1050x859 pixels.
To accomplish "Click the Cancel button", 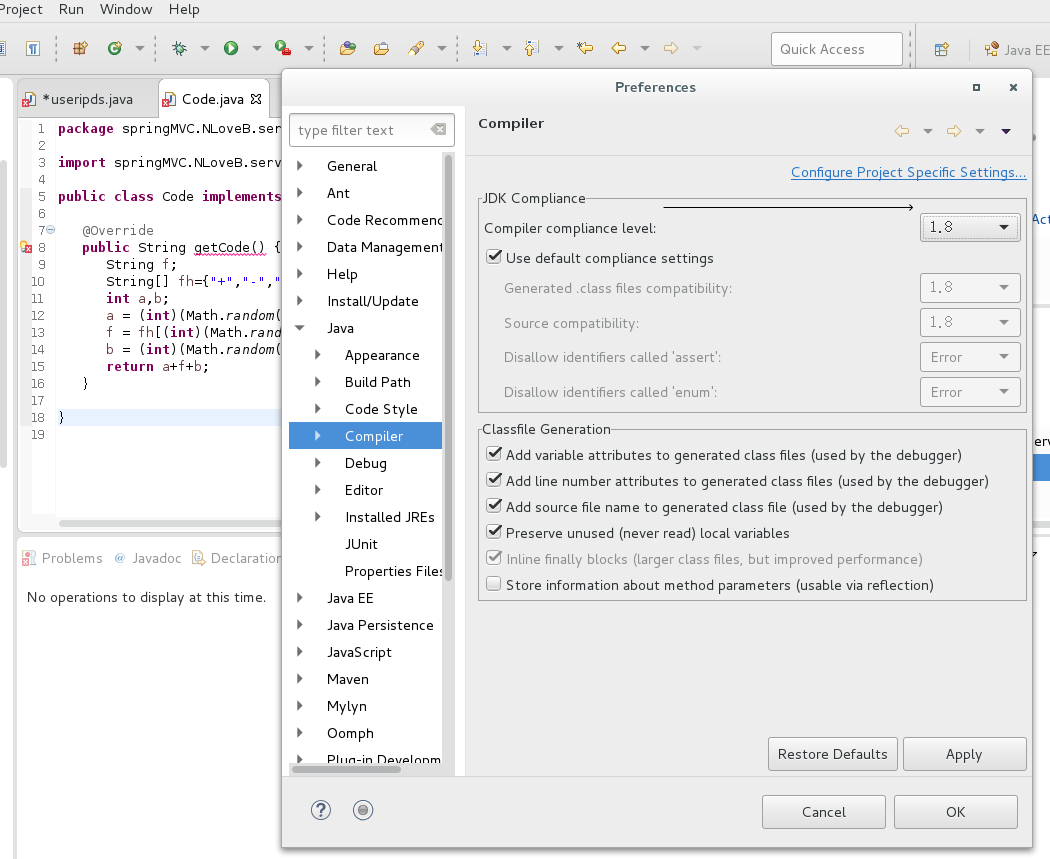I will (x=824, y=811).
